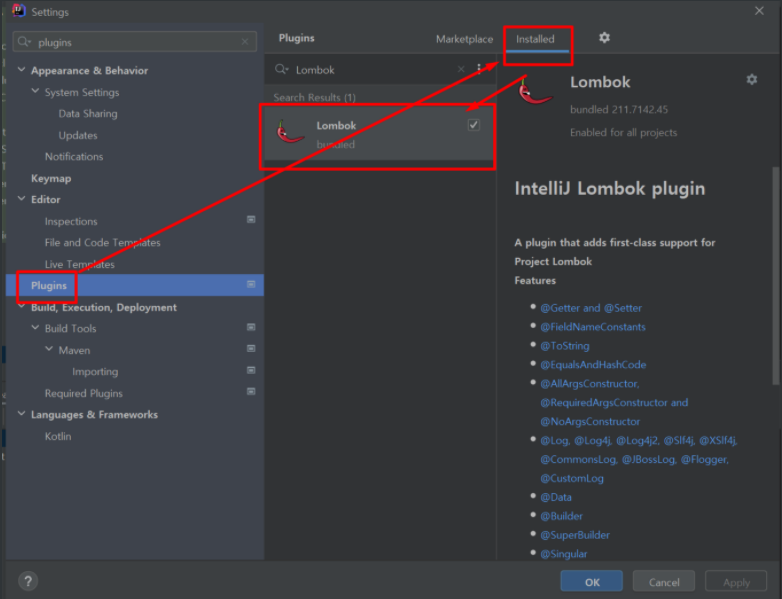
Task: Open the @Singular link
Action: tap(564, 554)
